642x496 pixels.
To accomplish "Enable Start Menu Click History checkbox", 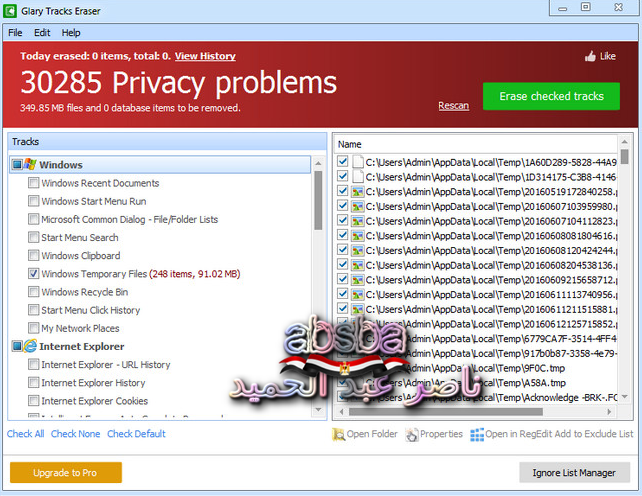I will 34,310.
